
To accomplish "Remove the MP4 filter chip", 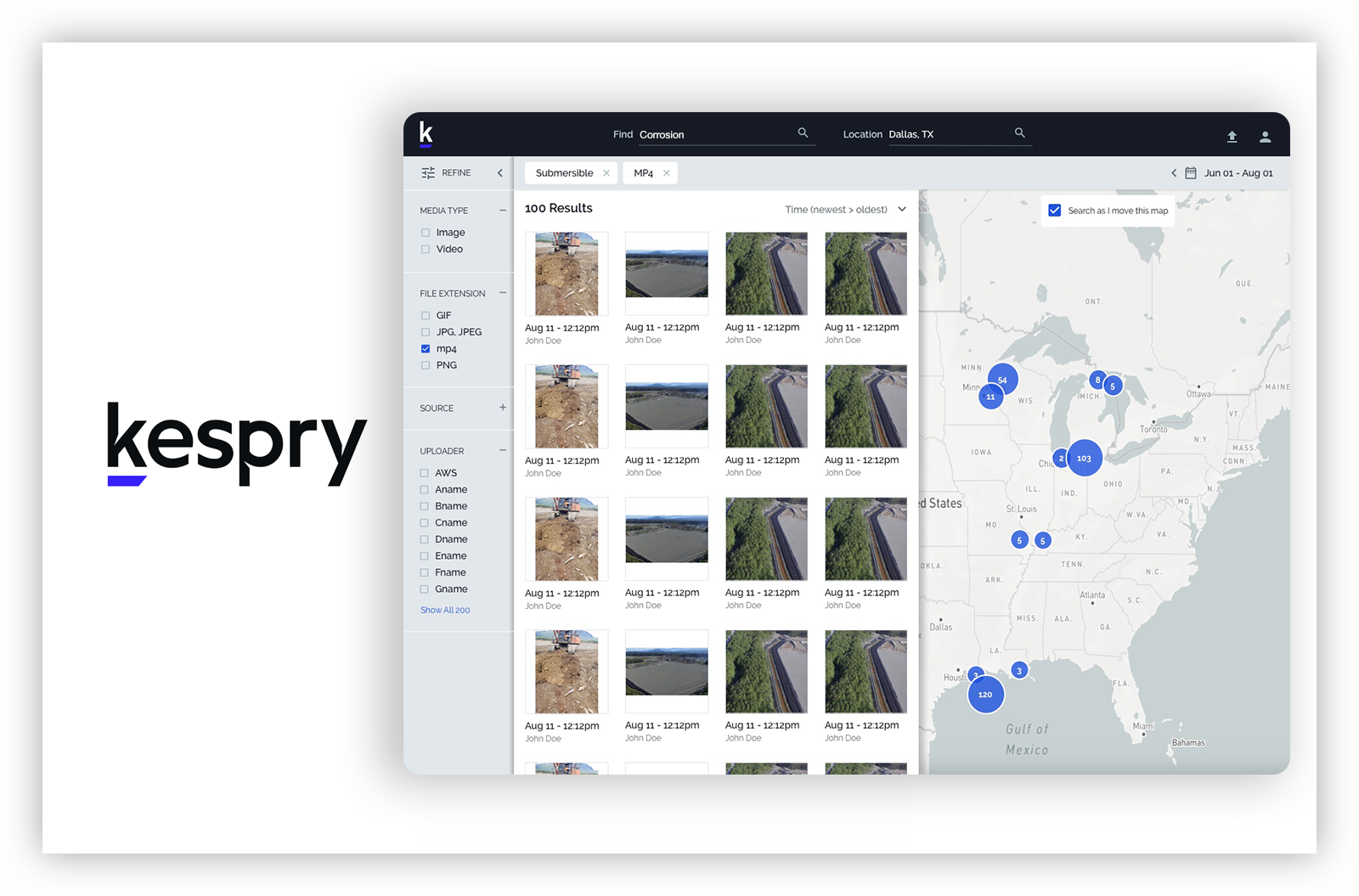I will pyautogui.click(x=667, y=173).
